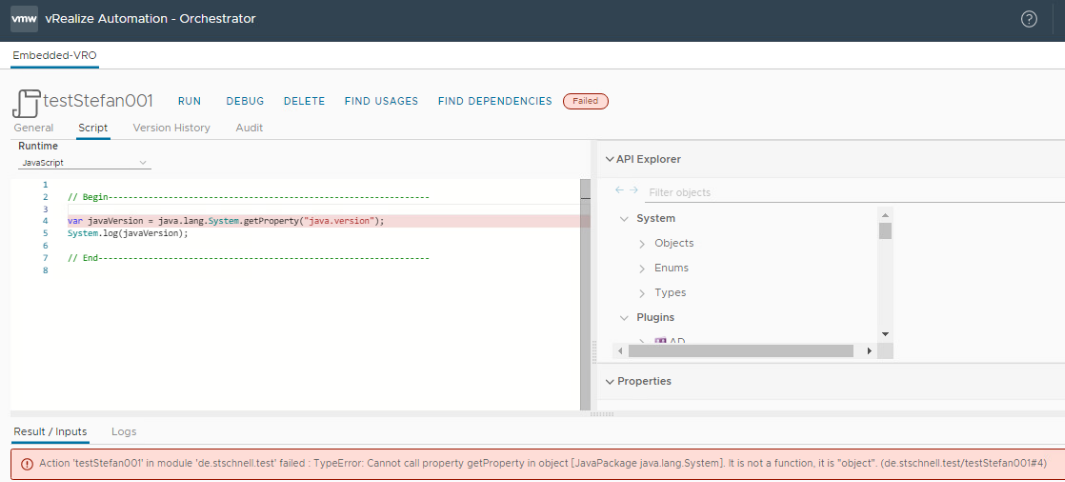Click the AD plugin icon
Screen dimensions: 1065x482
point(660,341)
